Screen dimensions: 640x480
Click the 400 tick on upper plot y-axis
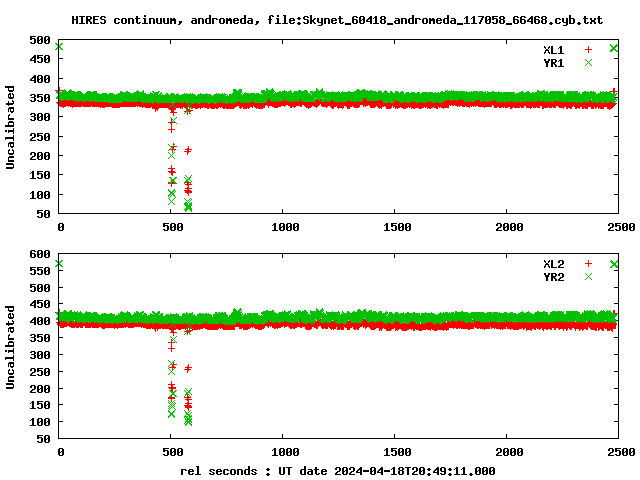[40, 79]
